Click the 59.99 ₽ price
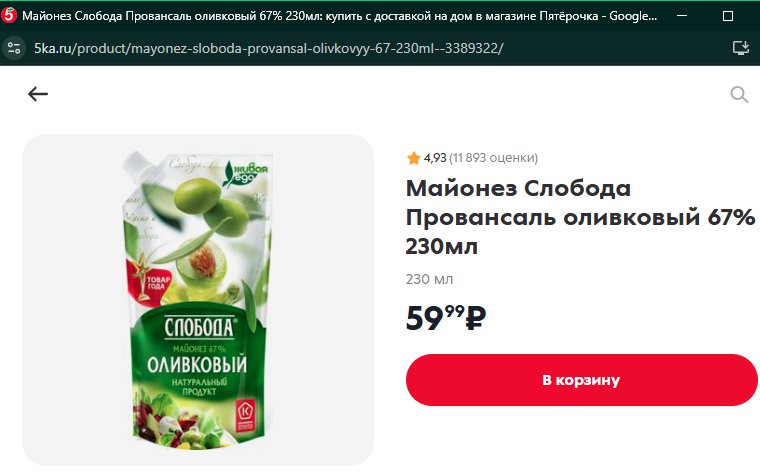760x473 pixels. pyautogui.click(x=445, y=318)
